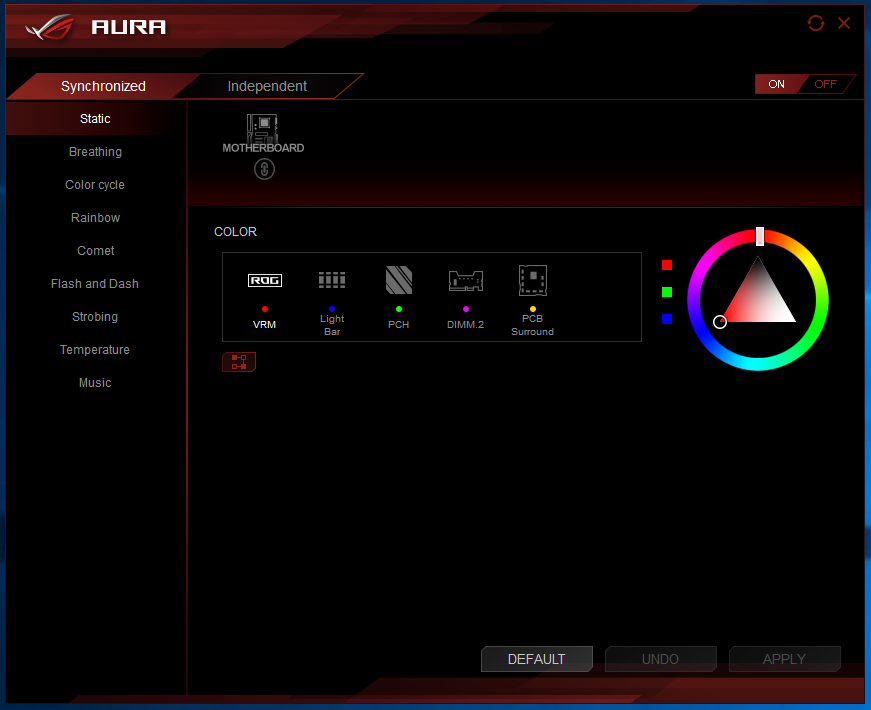
Task: Turn lighting ON
Action: pos(776,84)
